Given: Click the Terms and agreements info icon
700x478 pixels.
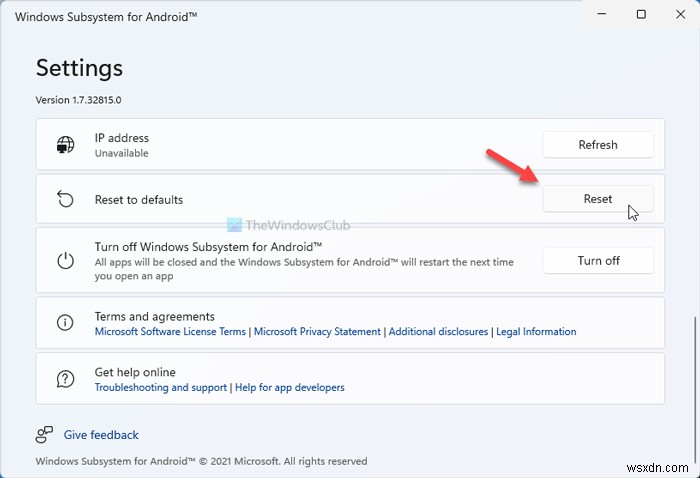Looking at the screenshot, I should (66, 323).
